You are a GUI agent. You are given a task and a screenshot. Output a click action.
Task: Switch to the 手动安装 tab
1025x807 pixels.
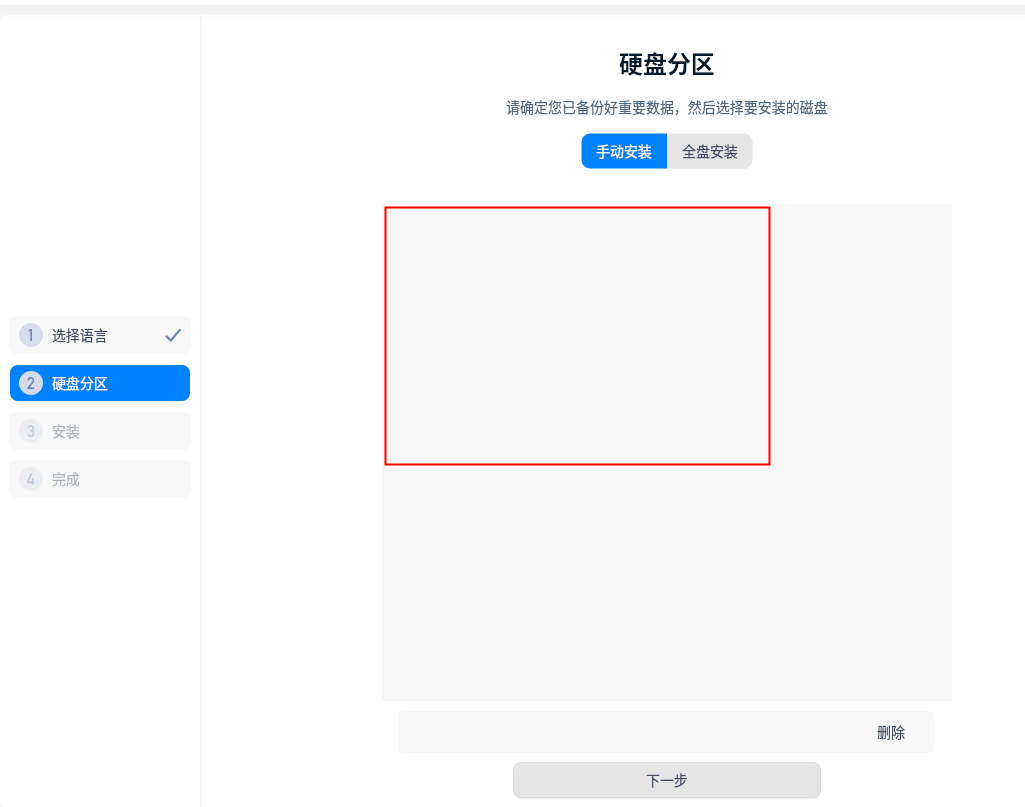623,151
